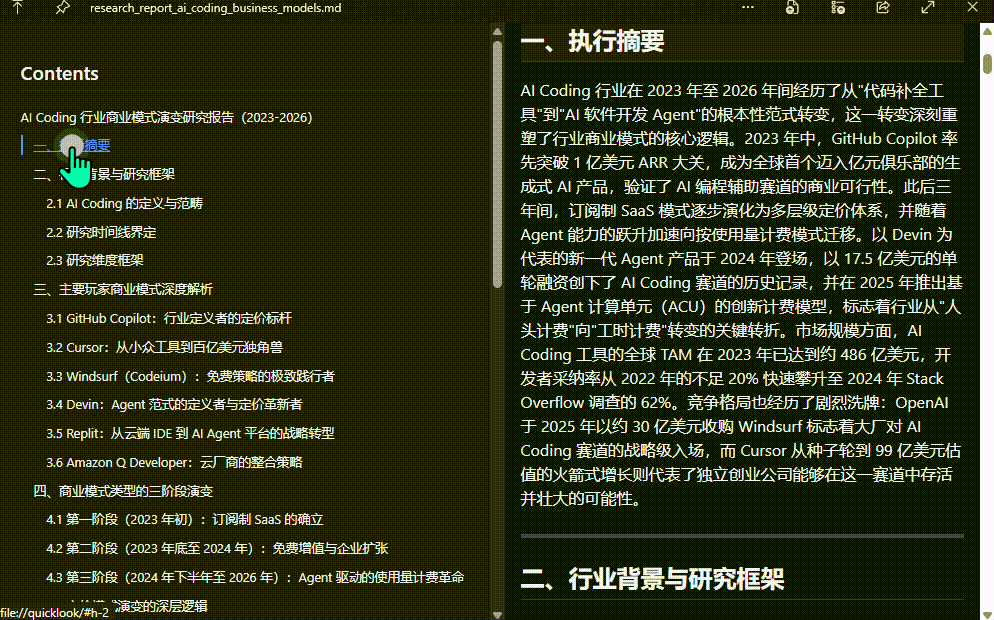Pin the QuickLook preview window
Image resolution: width=994 pixels, height=620 pixels.
62,7
